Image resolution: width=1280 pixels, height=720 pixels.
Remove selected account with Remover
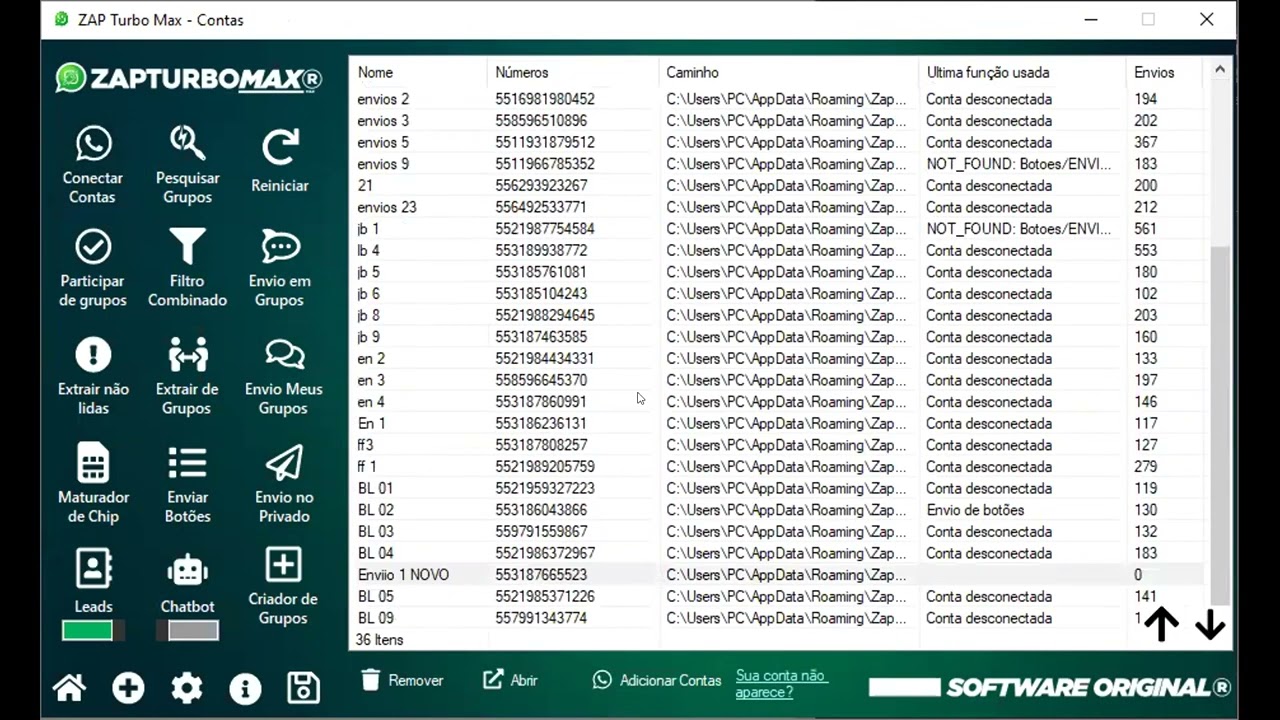401,680
